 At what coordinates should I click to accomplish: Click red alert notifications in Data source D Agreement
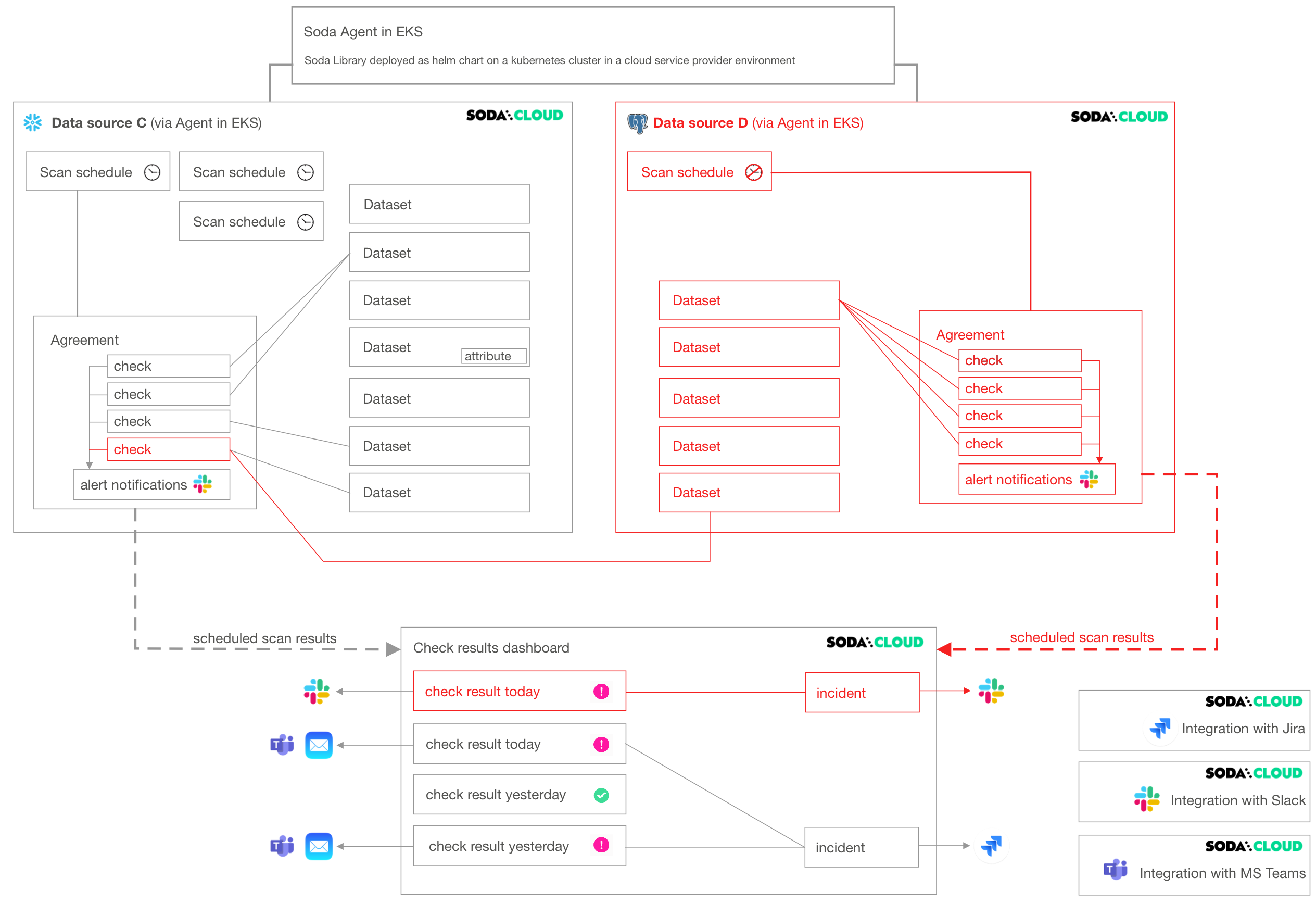[1037, 479]
